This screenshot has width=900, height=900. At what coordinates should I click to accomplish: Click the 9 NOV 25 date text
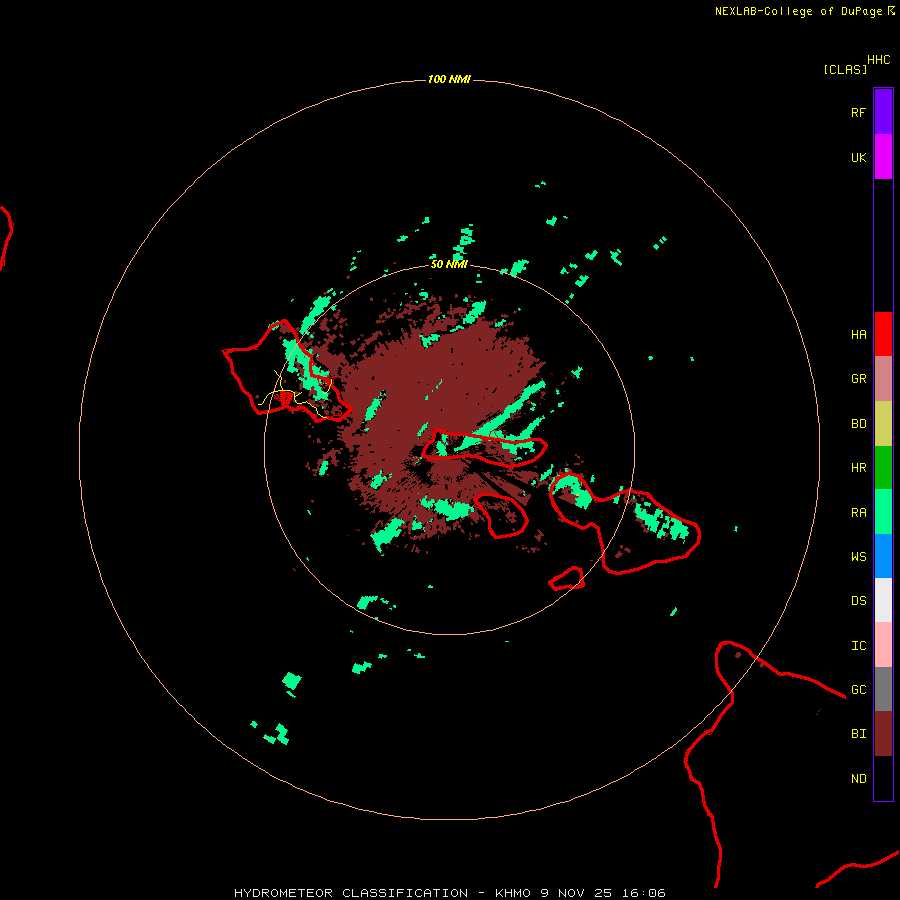pyautogui.click(x=576, y=893)
